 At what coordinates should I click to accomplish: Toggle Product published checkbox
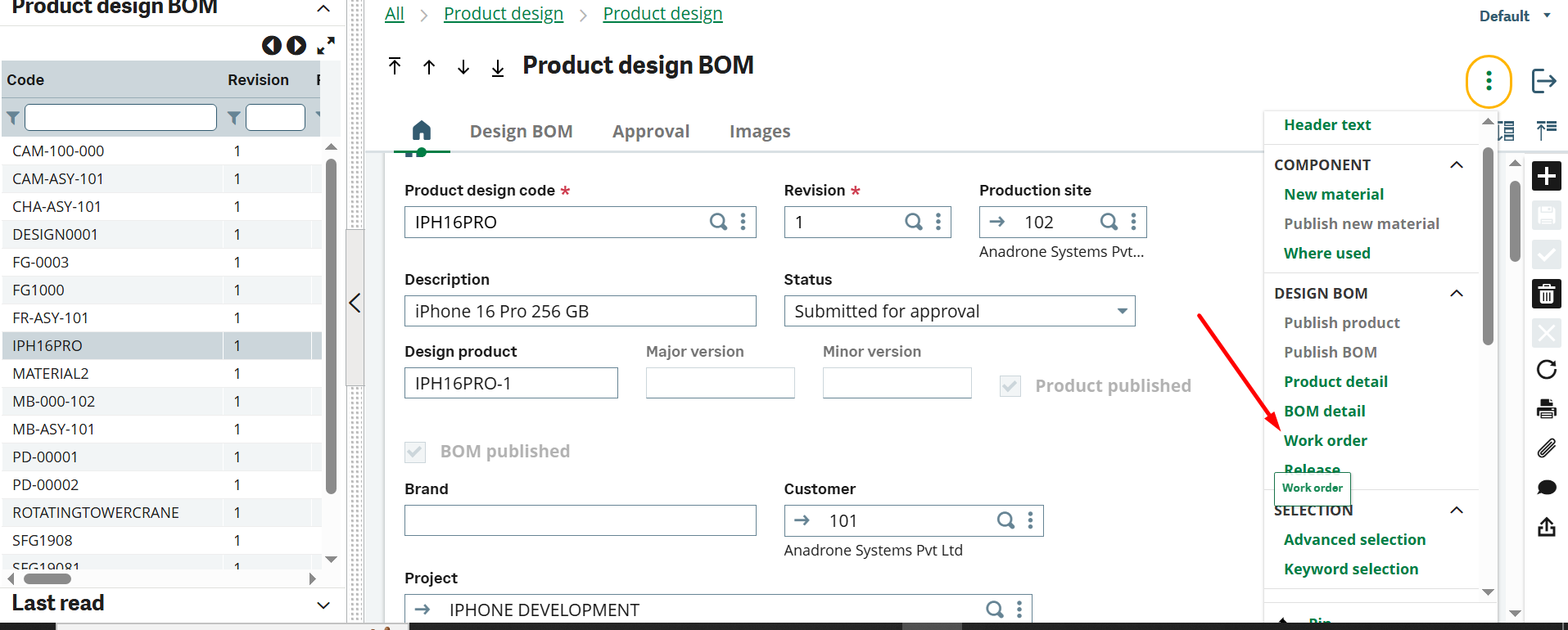(x=1010, y=386)
